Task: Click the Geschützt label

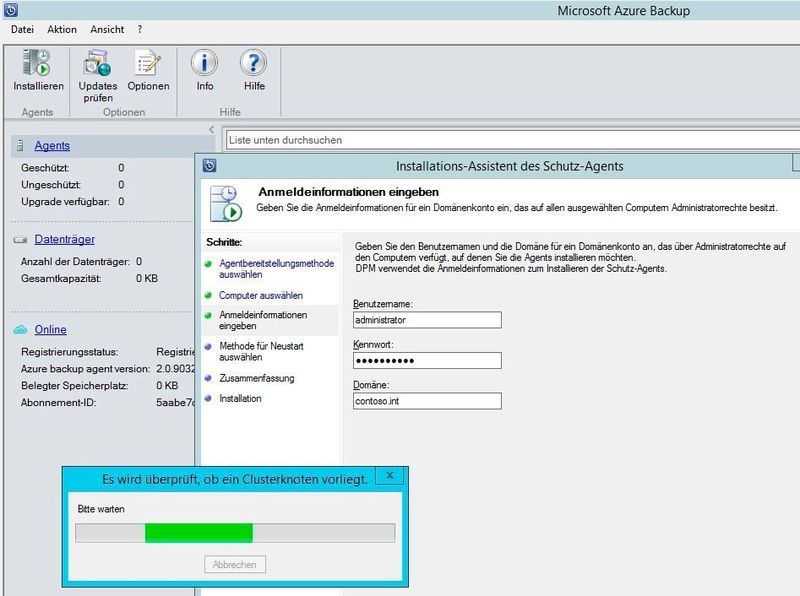Action: click(45, 168)
